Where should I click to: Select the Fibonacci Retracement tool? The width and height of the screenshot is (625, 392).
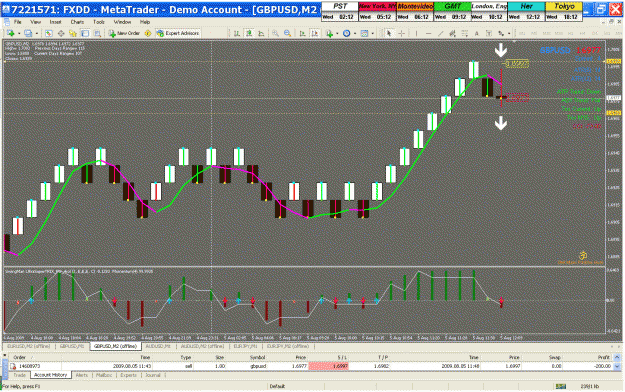click(465, 33)
